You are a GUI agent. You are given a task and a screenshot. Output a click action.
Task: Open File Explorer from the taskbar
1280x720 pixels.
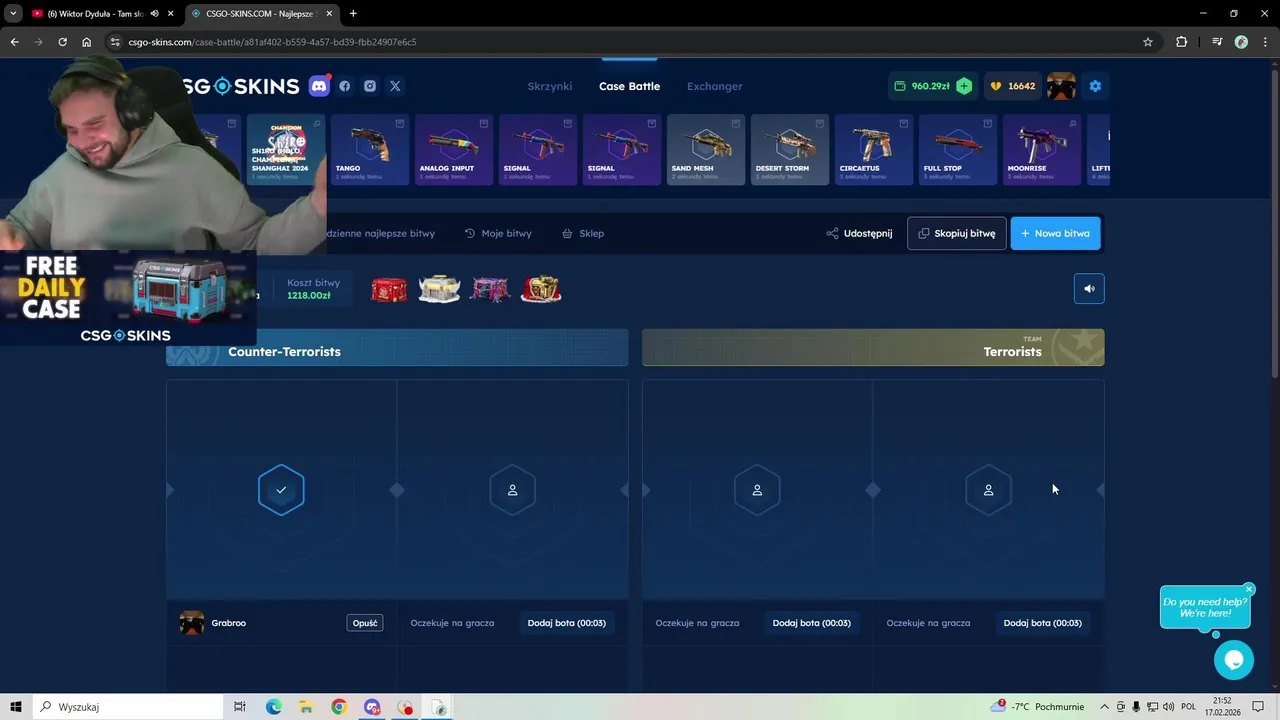click(306, 707)
